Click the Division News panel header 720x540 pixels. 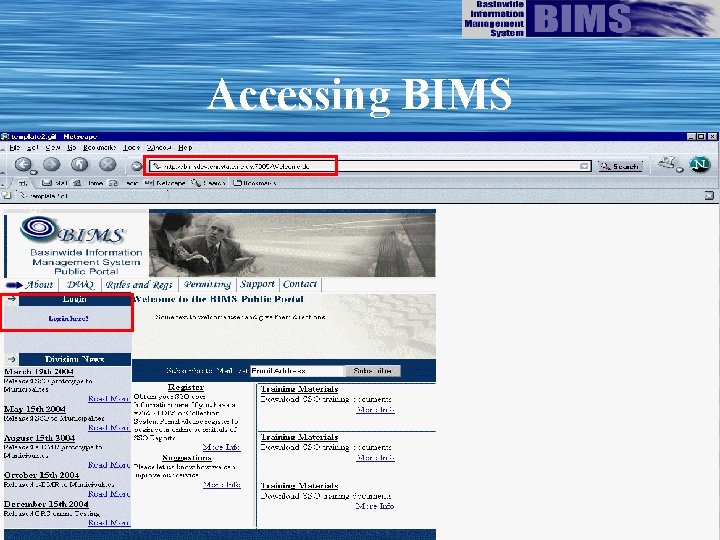tap(74, 360)
